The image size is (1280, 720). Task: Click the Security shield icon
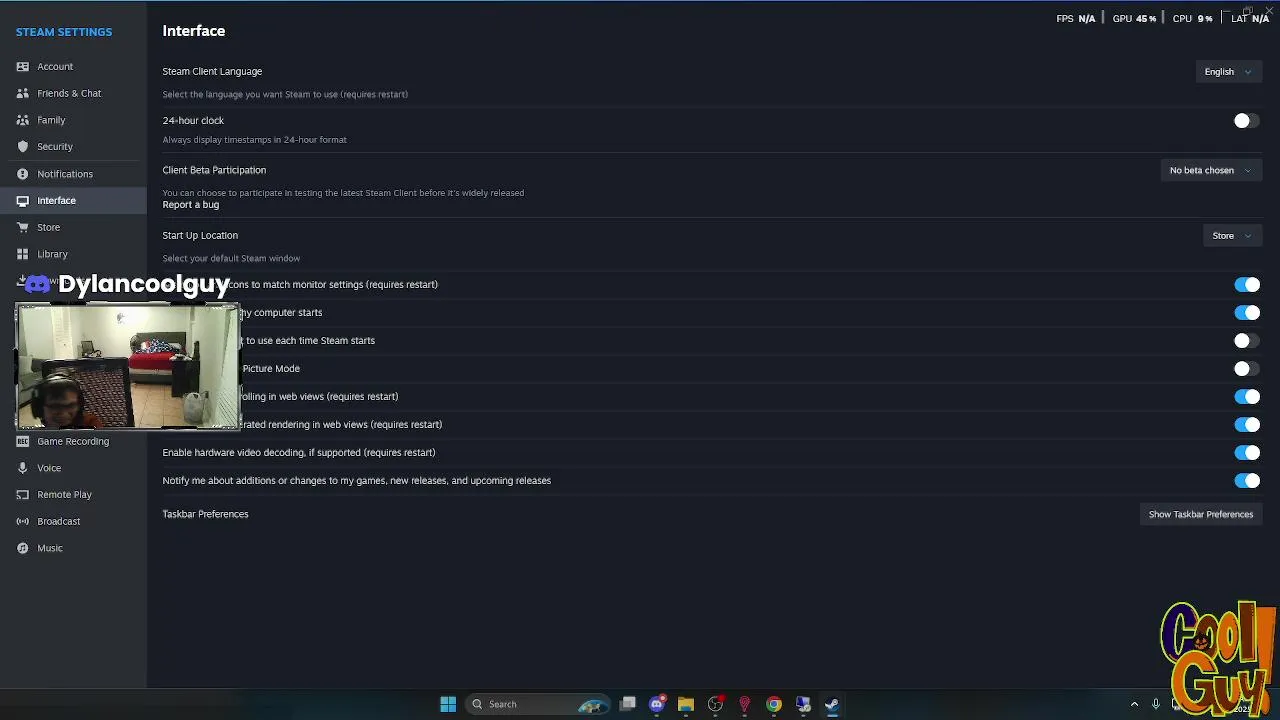[x=22, y=147]
